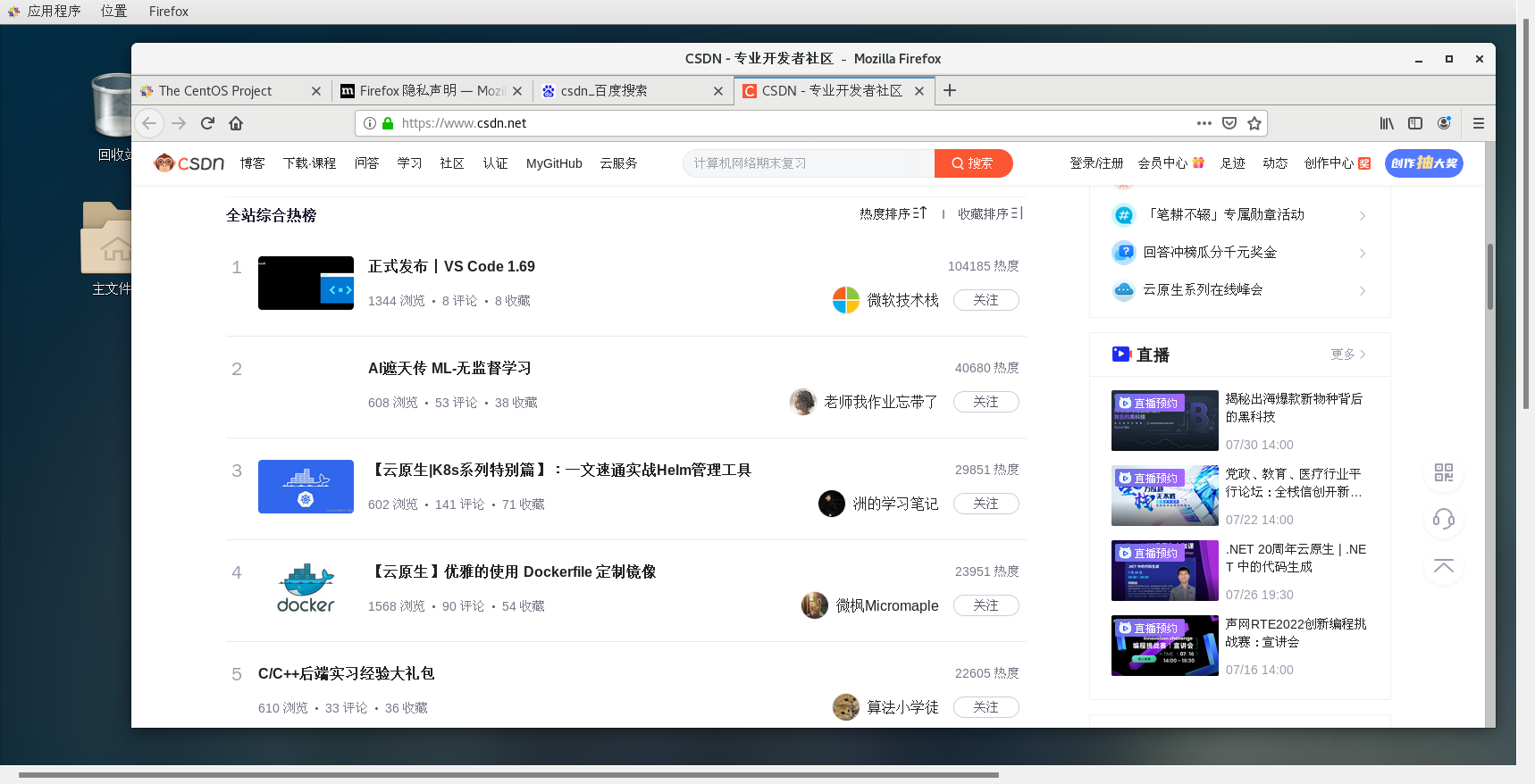This screenshot has width=1535, height=784.
Task: Open the 老师我作业忘带了 author avatar
Action: [x=803, y=402]
